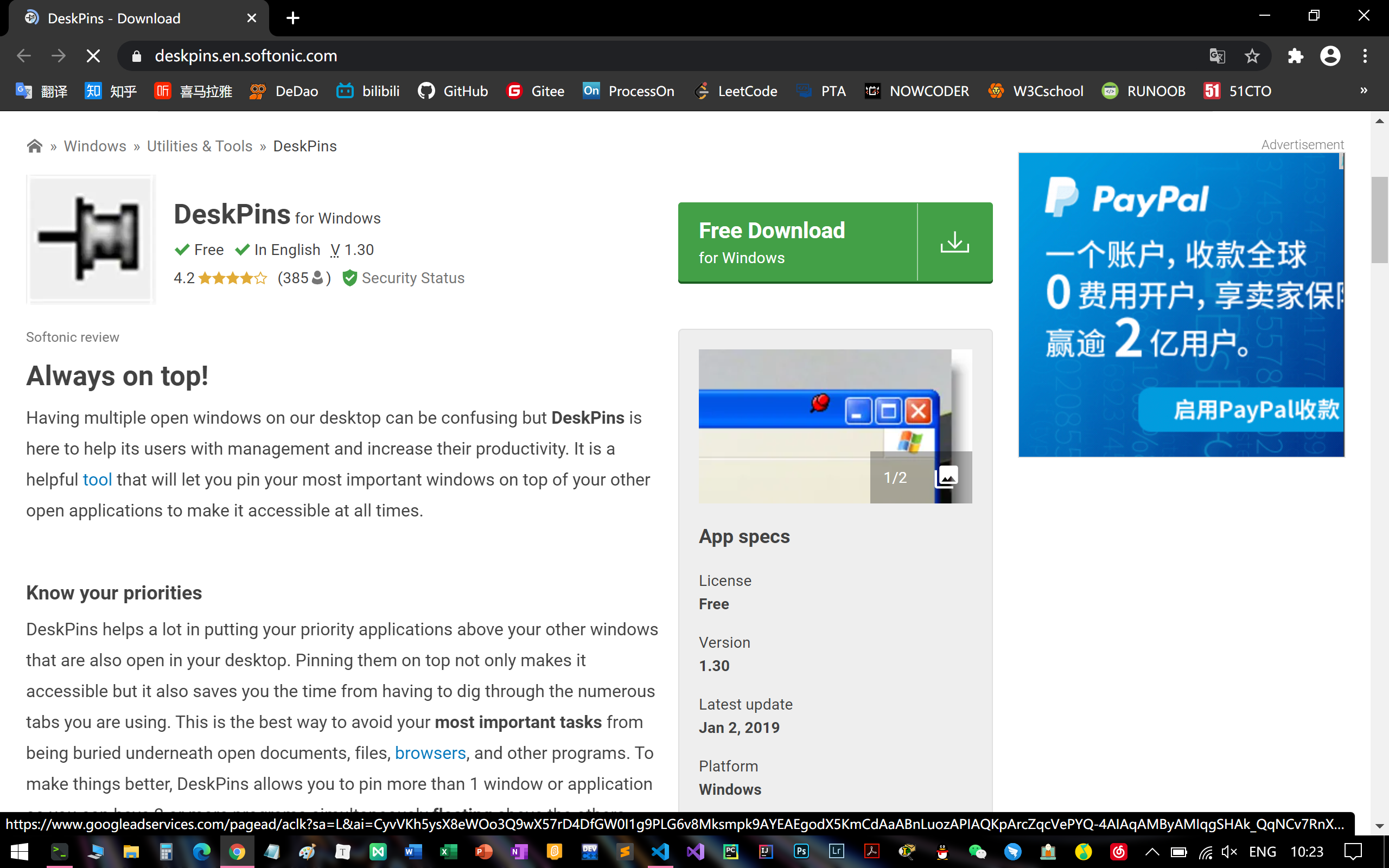Toggle muted volume icon in tray
The width and height of the screenshot is (1389, 868).
coord(1229,852)
